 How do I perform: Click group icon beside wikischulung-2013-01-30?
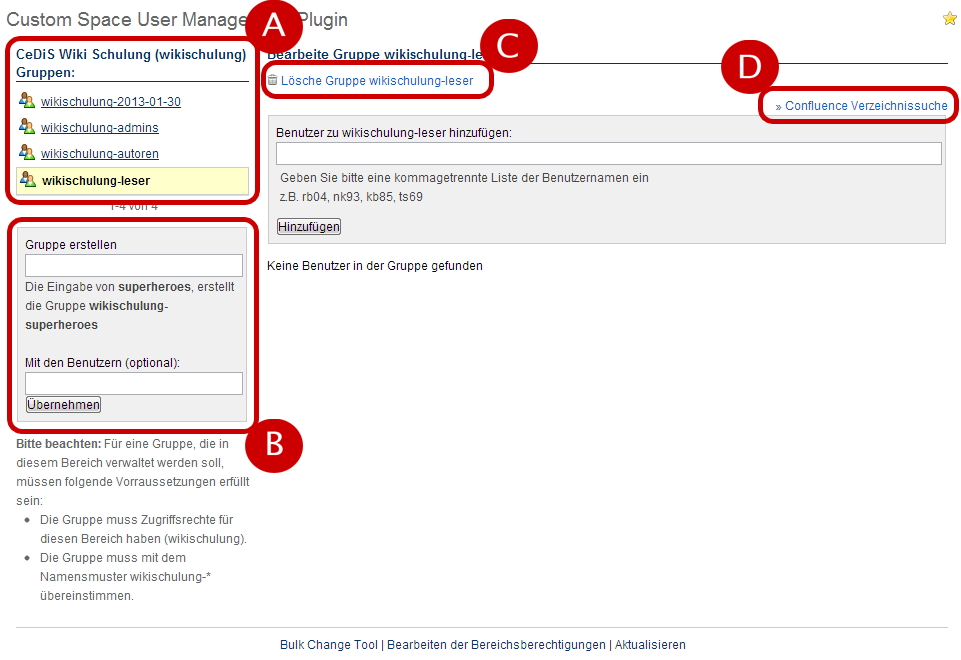point(26,100)
